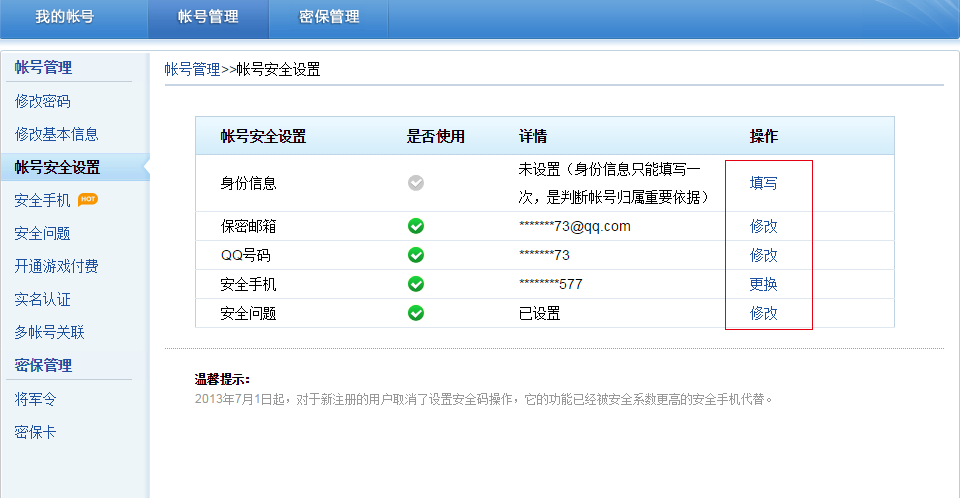Click the gray checkmark icon for 身份信息
961x498 pixels.
(x=416, y=183)
